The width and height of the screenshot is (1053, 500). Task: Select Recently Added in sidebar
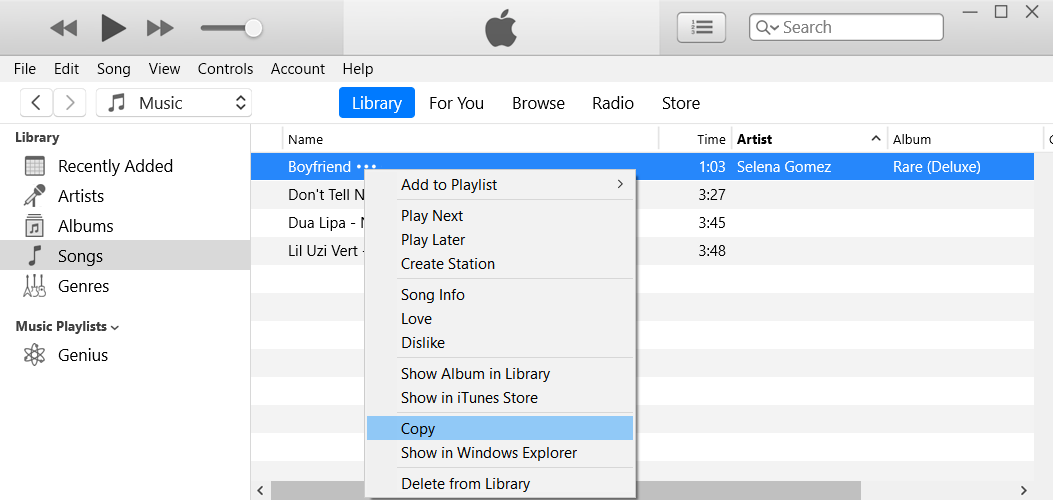click(x=125, y=166)
